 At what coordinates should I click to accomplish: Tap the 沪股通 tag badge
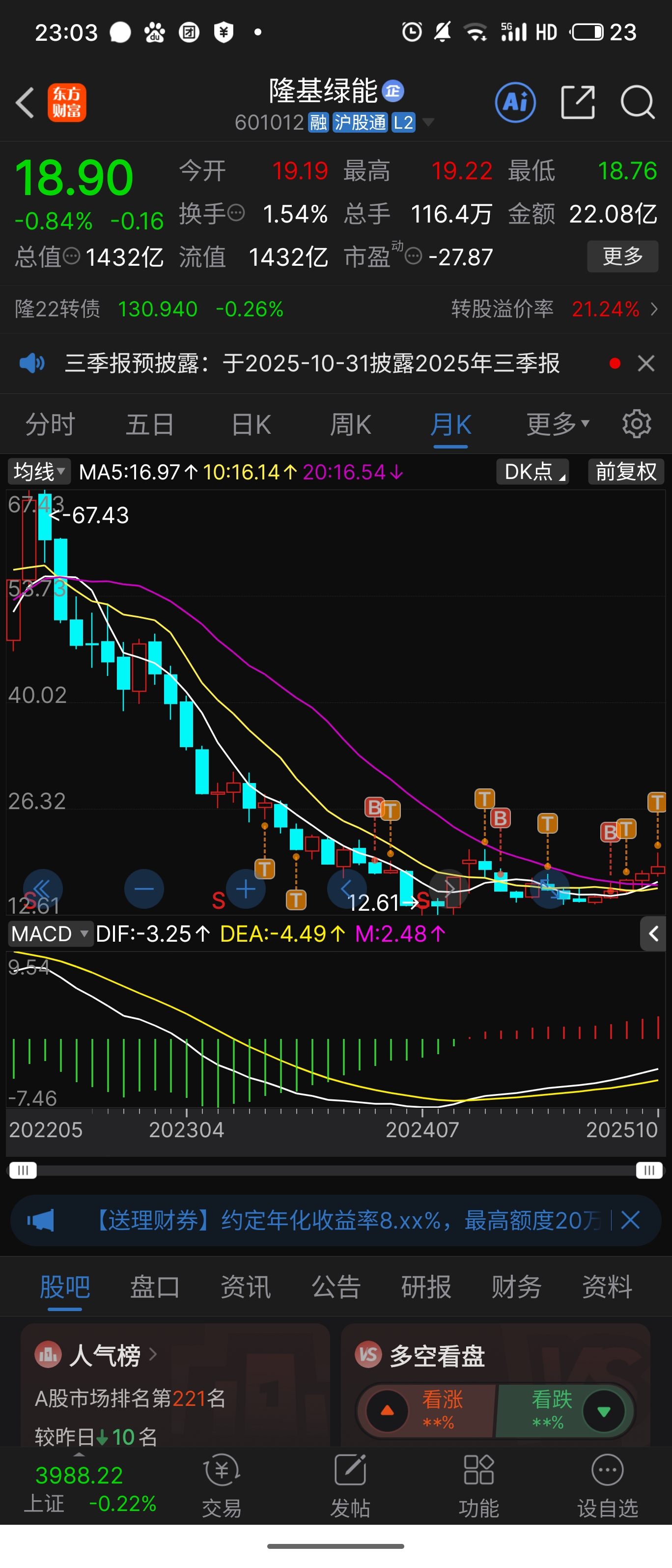point(360,122)
